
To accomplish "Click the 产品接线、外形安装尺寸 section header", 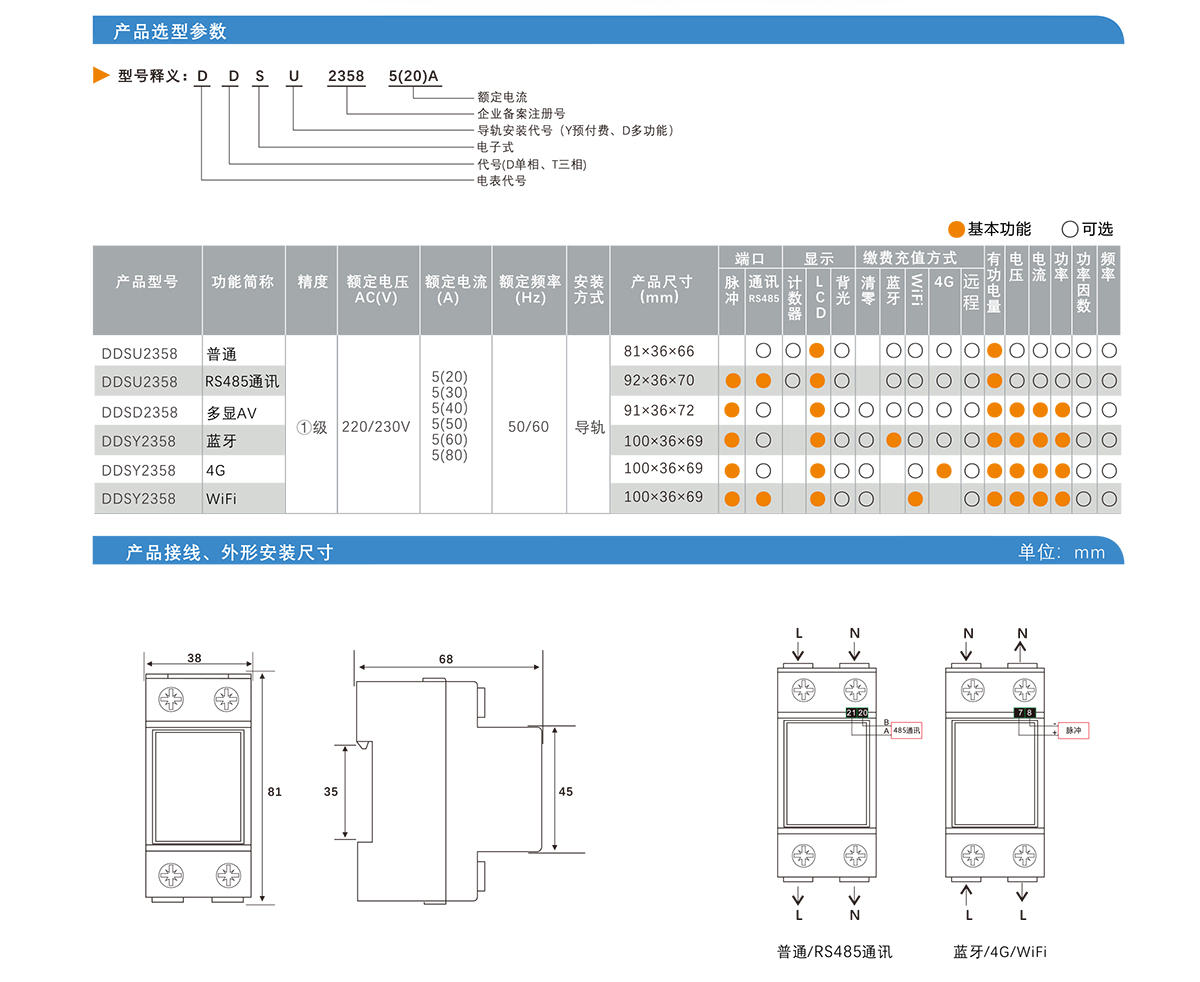I will point(229,552).
